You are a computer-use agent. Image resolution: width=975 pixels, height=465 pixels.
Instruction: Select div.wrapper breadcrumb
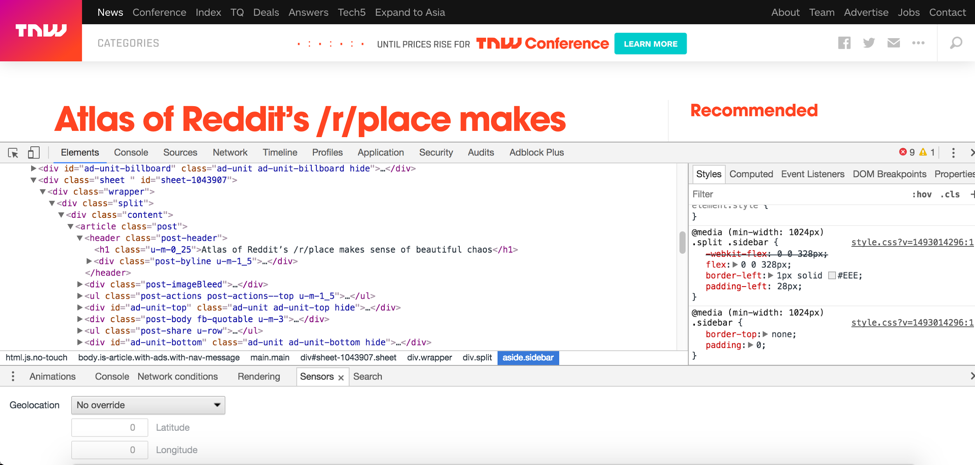(430, 358)
